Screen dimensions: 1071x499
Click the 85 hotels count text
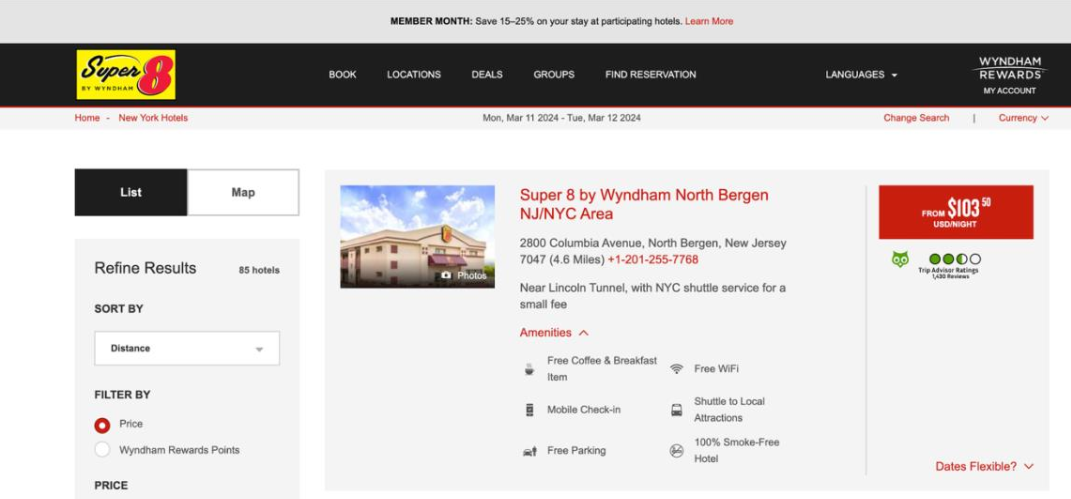tap(259, 270)
